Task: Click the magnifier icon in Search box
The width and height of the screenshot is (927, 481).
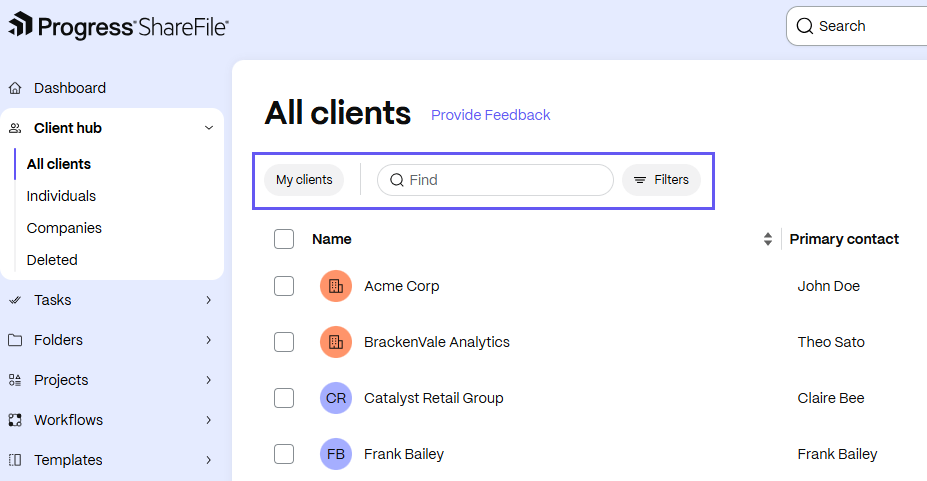Action: click(x=805, y=26)
